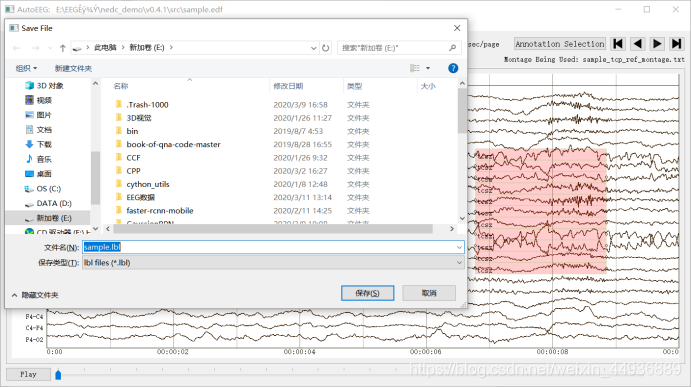Refresh the current folder view

click(x=326, y=48)
